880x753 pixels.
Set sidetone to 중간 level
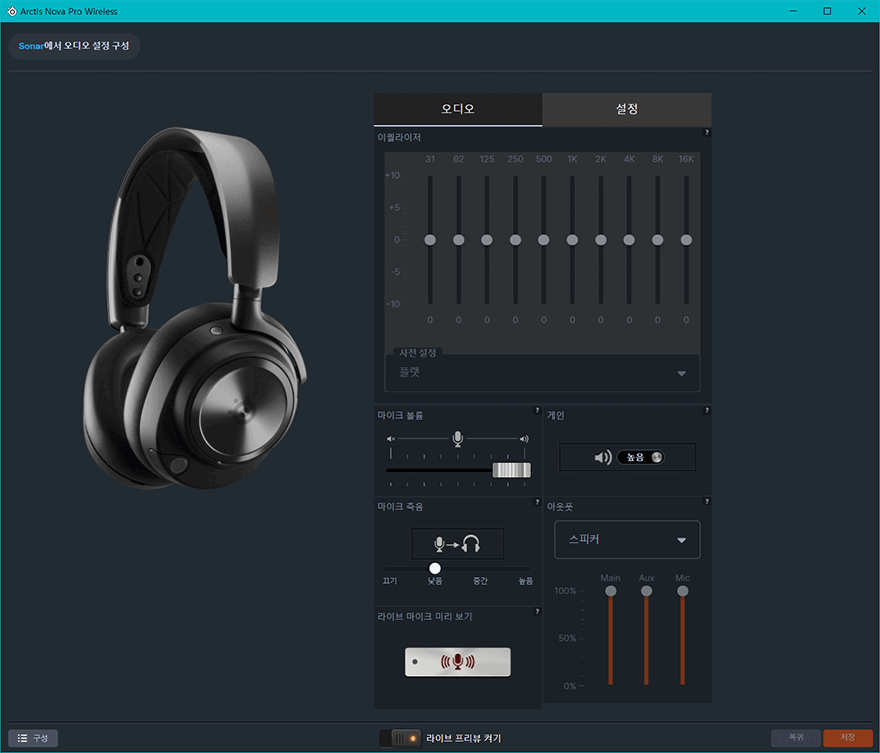point(480,568)
